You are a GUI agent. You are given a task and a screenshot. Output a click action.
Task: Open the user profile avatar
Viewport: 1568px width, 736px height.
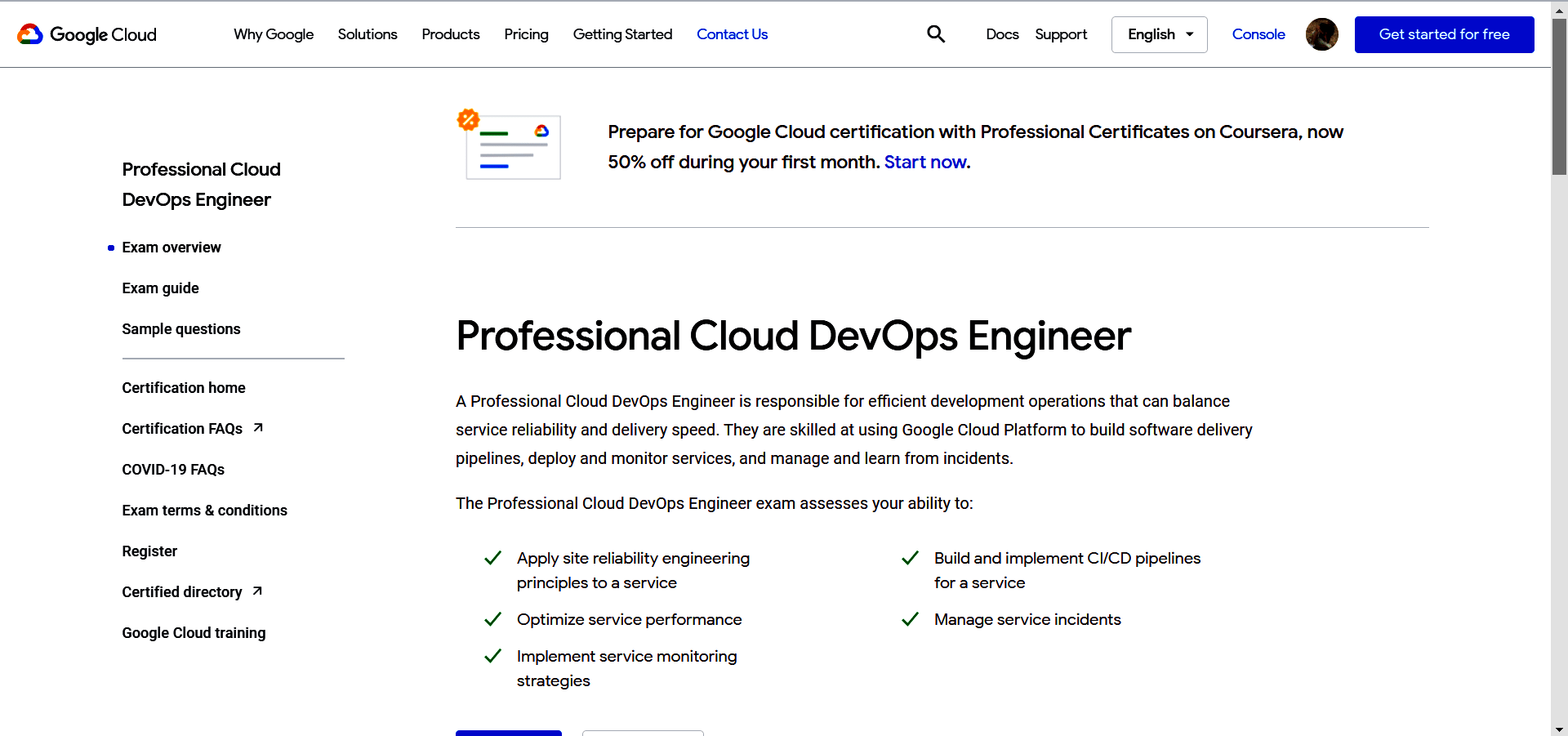1321,34
